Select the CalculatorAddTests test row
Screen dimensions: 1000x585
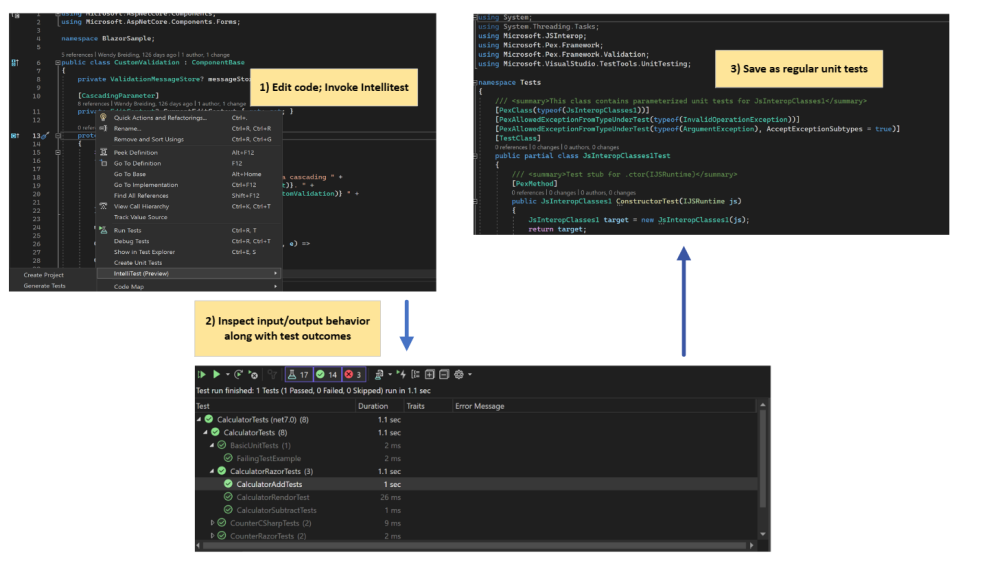point(476,484)
